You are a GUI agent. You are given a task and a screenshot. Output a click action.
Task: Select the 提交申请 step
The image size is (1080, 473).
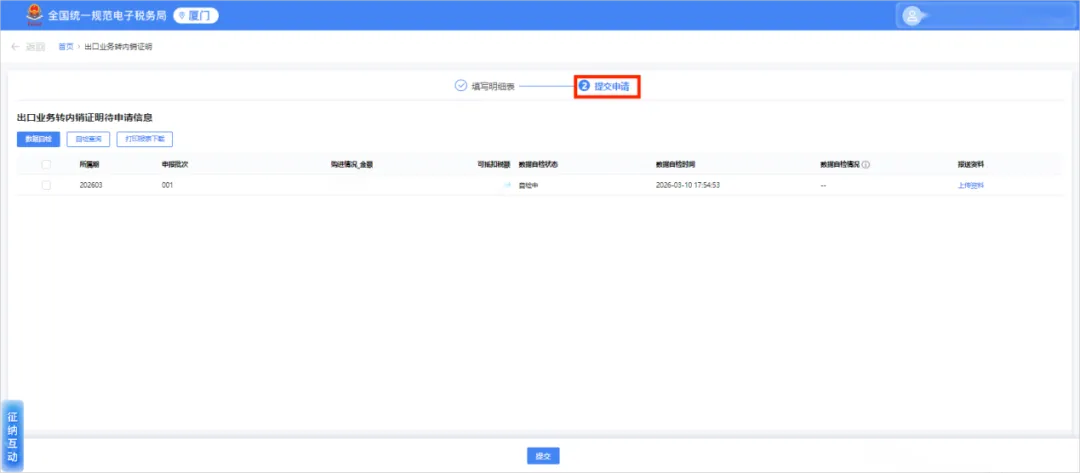tap(607, 86)
